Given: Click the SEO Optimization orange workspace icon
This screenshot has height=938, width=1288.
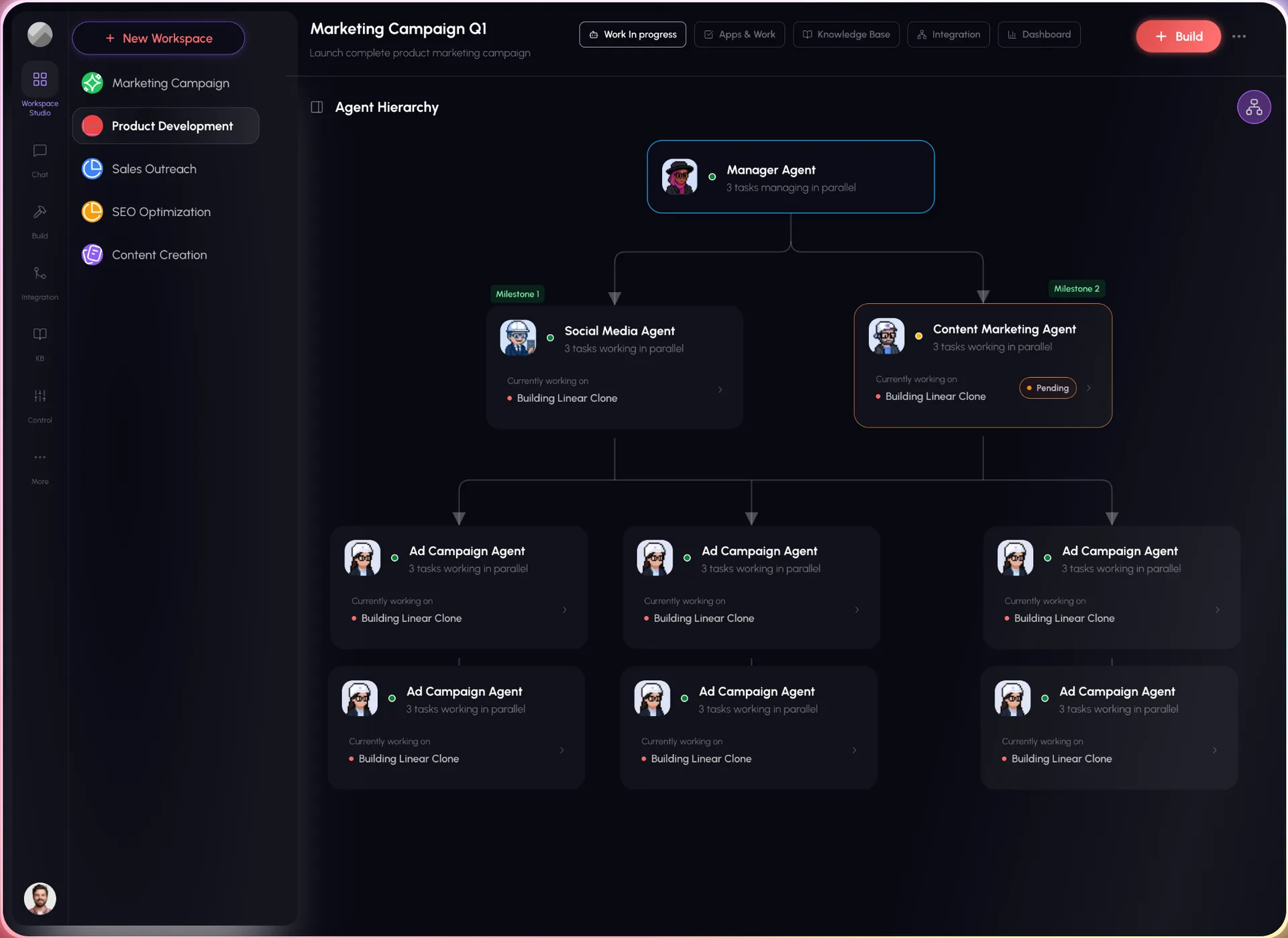Looking at the screenshot, I should point(92,211).
